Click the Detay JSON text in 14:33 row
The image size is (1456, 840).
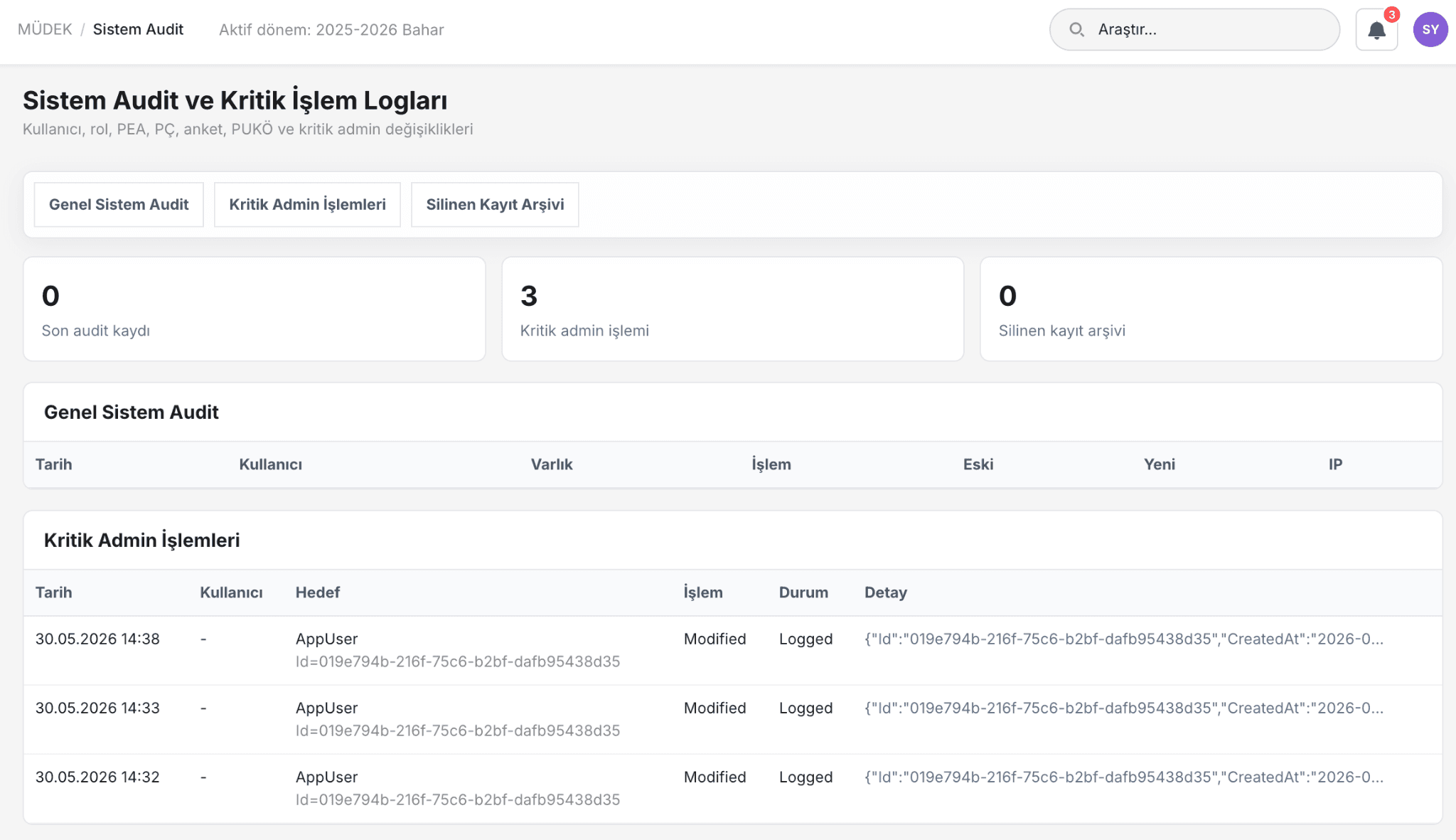click(x=1124, y=708)
